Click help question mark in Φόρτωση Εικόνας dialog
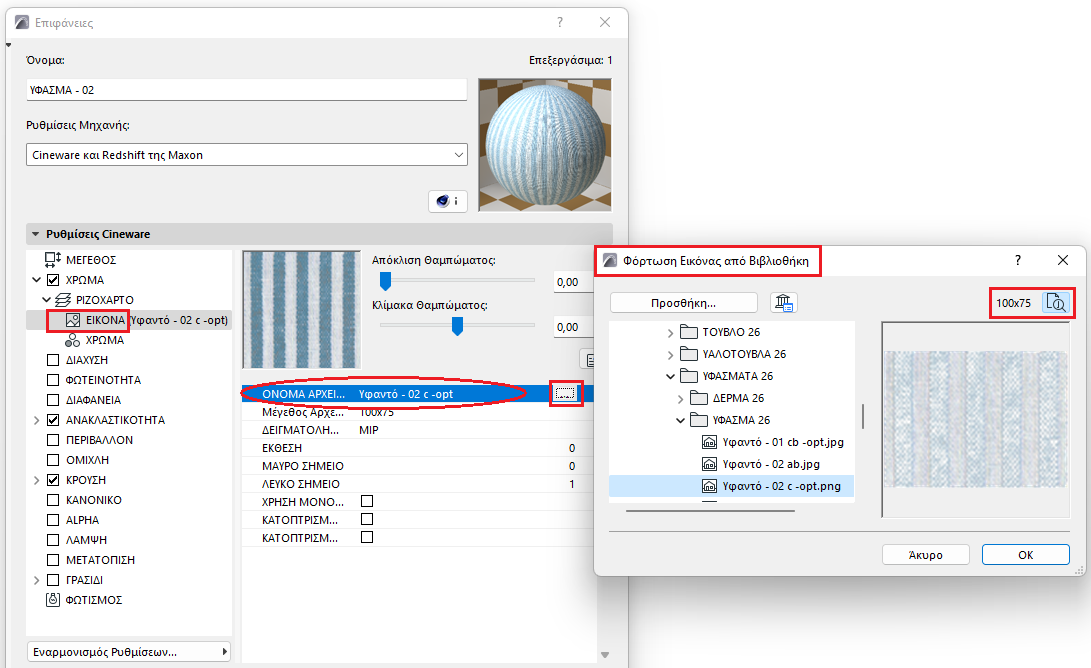Image resolution: width=1091 pixels, height=668 pixels. click(x=1018, y=260)
